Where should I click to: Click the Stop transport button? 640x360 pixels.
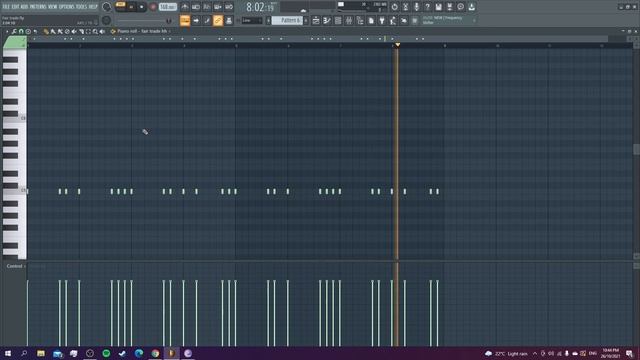(x=142, y=7)
